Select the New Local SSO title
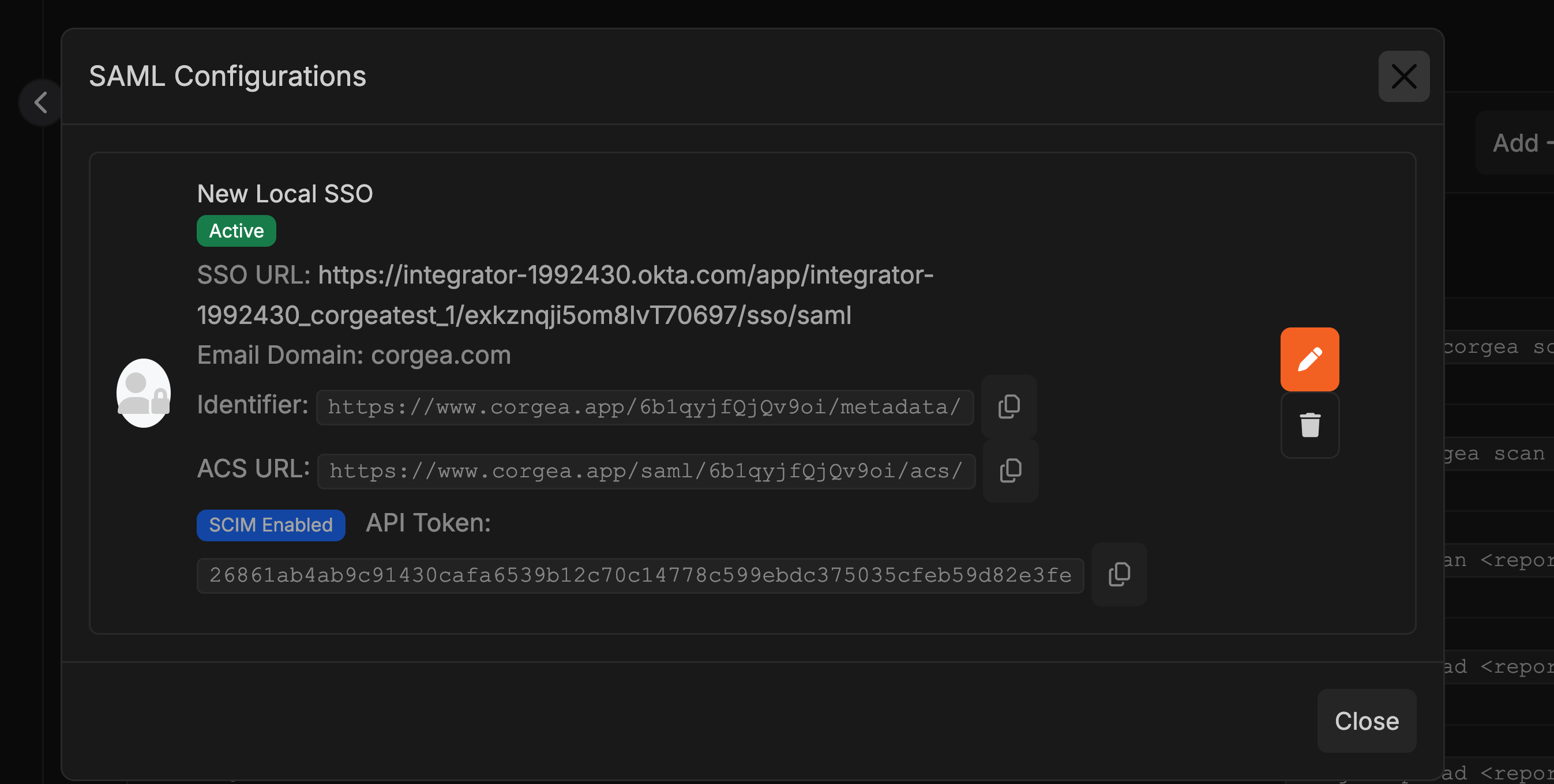 click(x=285, y=193)
